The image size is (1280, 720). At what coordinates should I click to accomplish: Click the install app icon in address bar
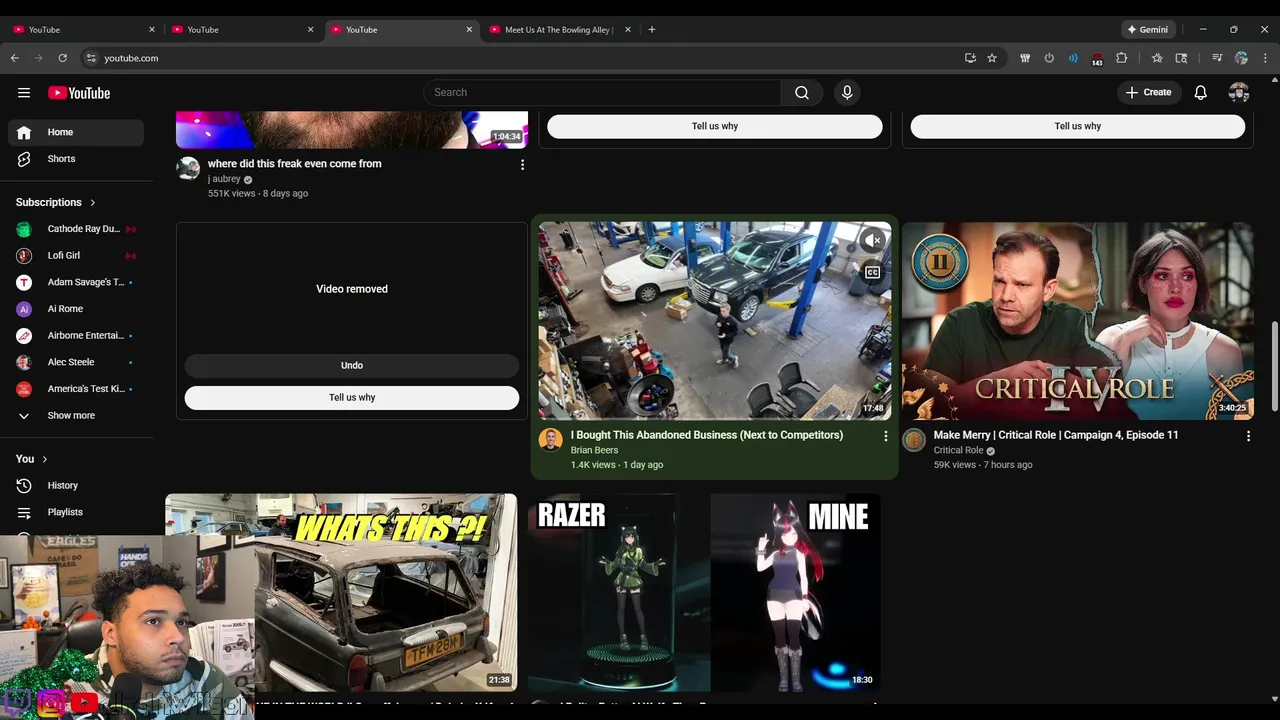click(x=970, y=58)
